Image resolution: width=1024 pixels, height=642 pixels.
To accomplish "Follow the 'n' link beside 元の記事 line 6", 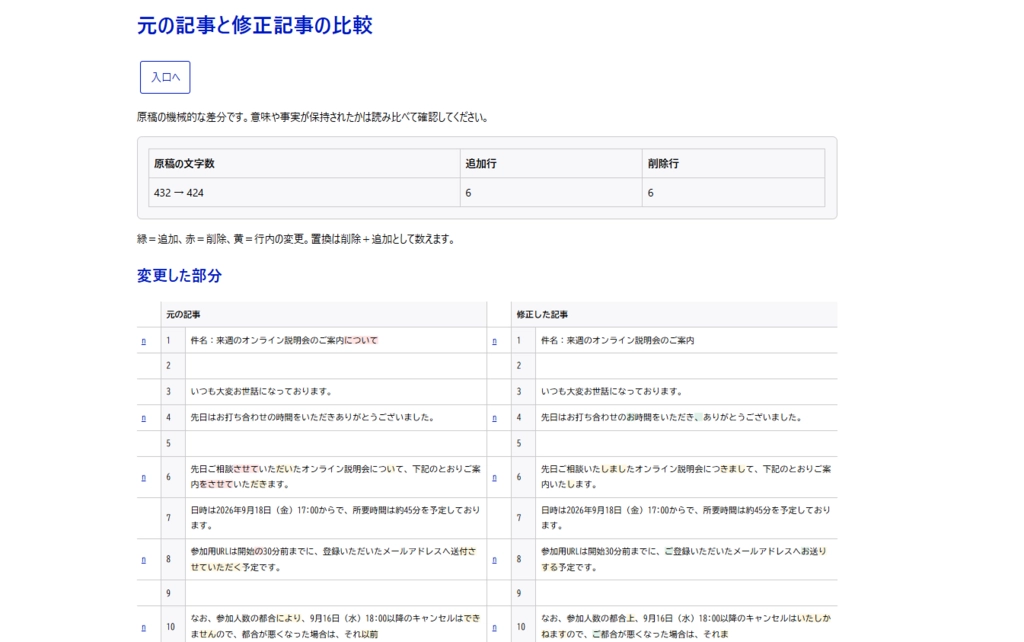I will point(144,478).
